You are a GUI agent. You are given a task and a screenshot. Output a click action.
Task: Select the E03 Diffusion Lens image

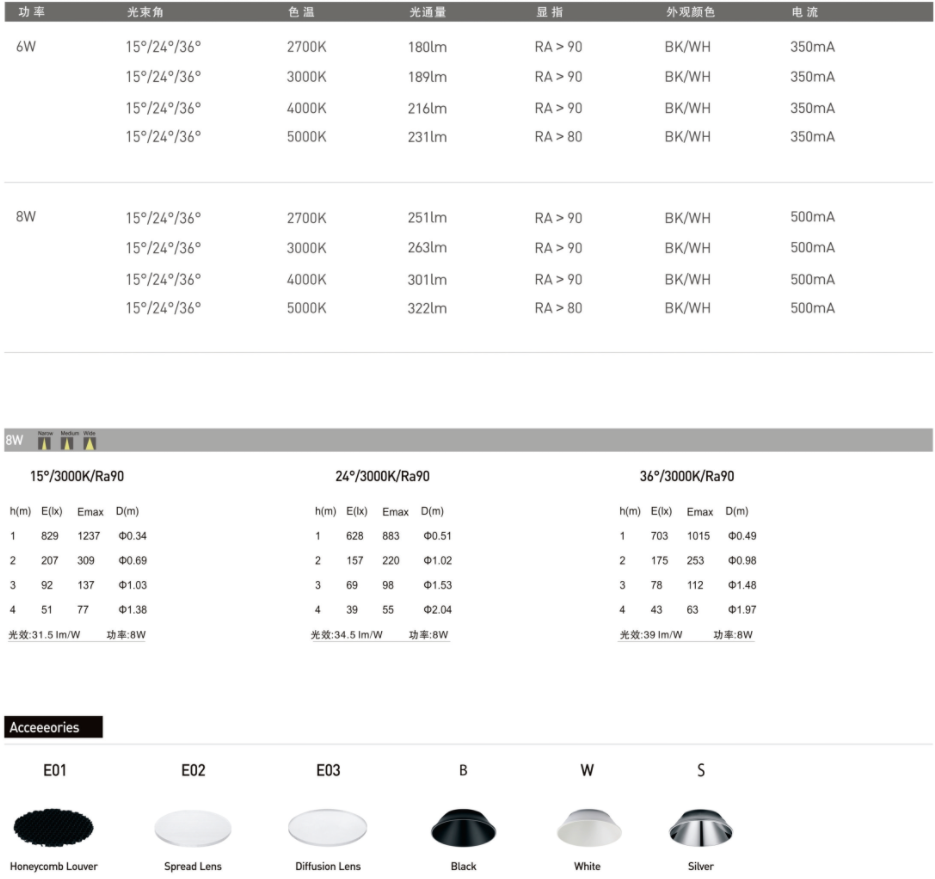[328, 828]
